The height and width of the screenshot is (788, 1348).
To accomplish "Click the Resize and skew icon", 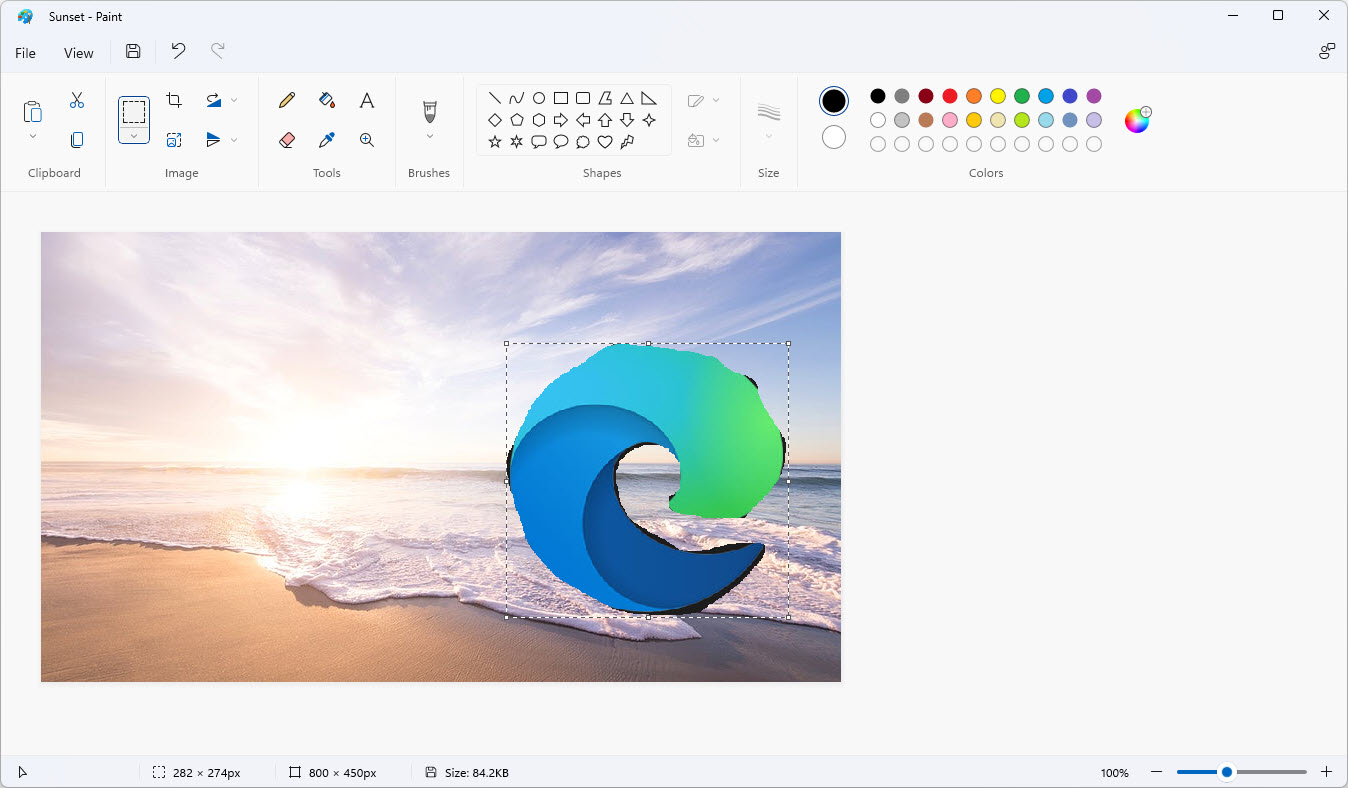I will click(x=174, y=140).
